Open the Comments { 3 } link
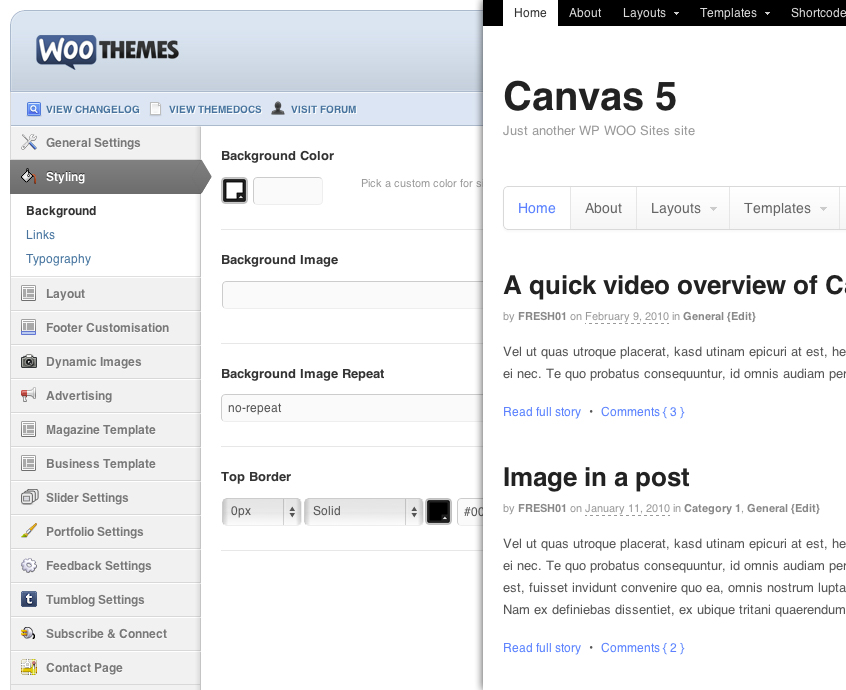 pos(643,412)
